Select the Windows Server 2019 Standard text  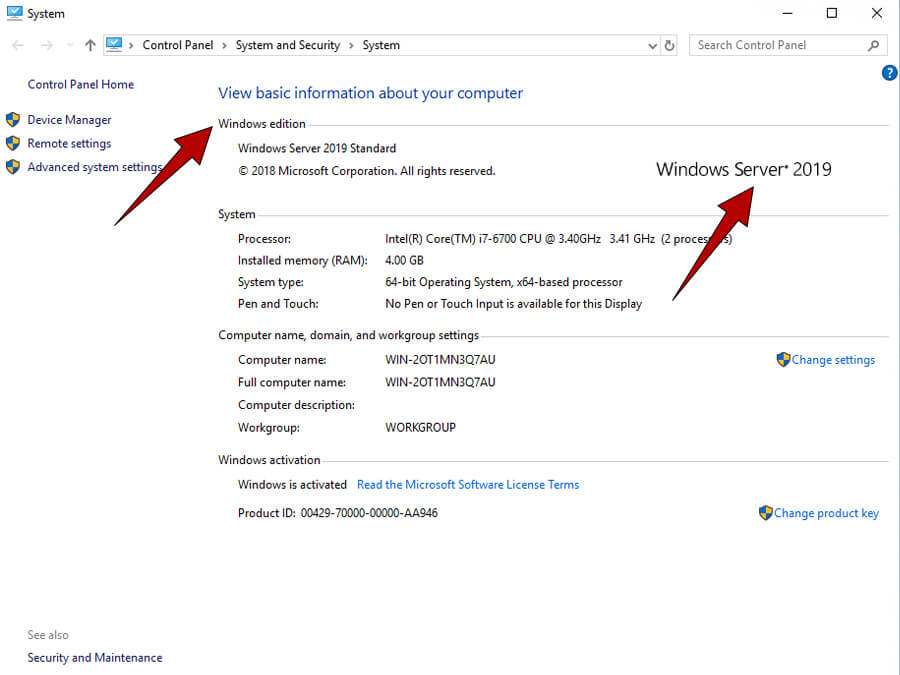tap(317, 148)
